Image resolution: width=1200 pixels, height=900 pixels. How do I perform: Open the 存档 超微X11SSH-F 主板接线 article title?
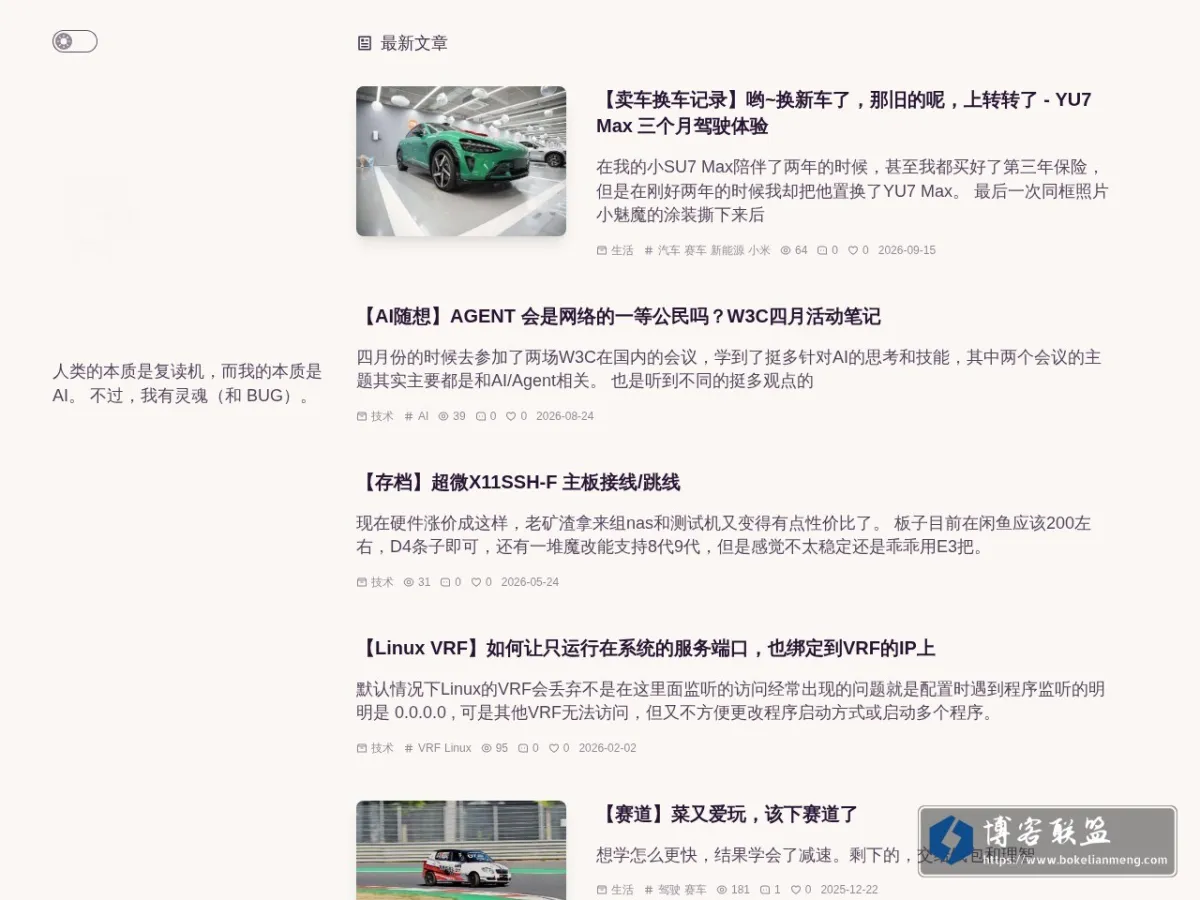point(518,483)
